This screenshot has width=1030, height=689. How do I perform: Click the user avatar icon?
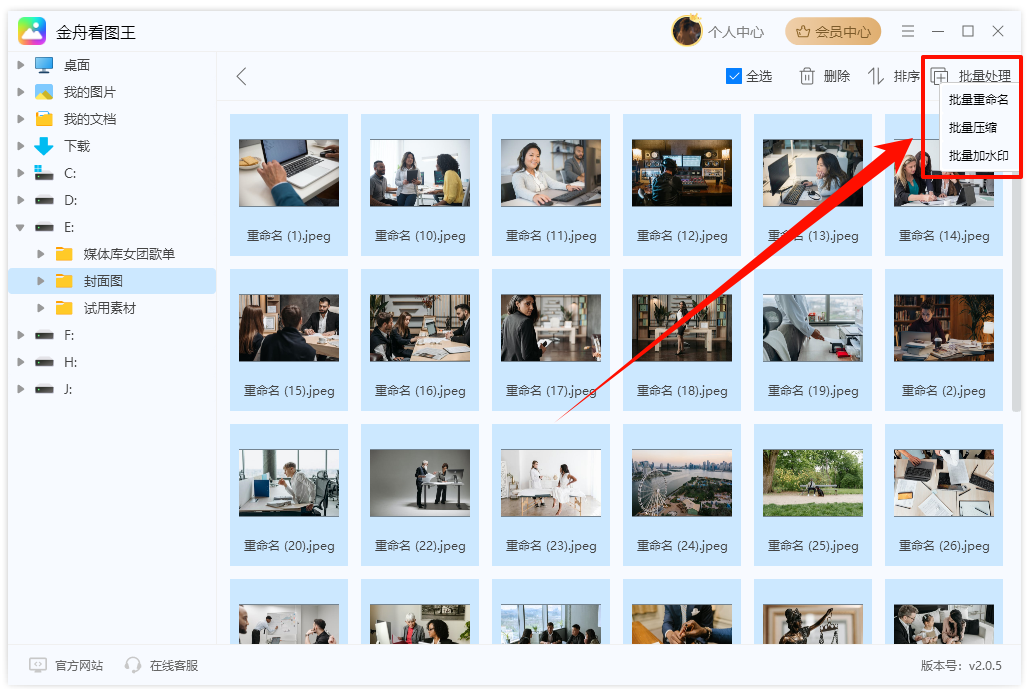tap(687, 32)
